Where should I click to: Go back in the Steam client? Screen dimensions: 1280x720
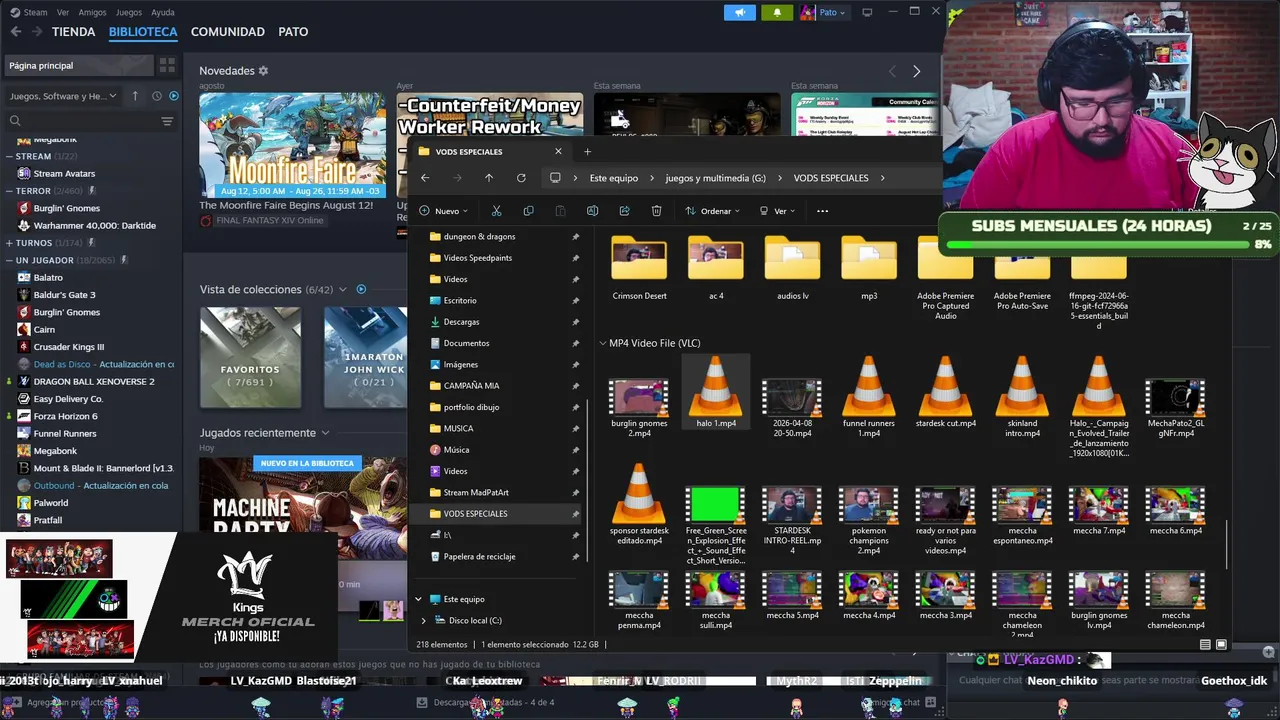pyautogui.click(x=15, y=32)
